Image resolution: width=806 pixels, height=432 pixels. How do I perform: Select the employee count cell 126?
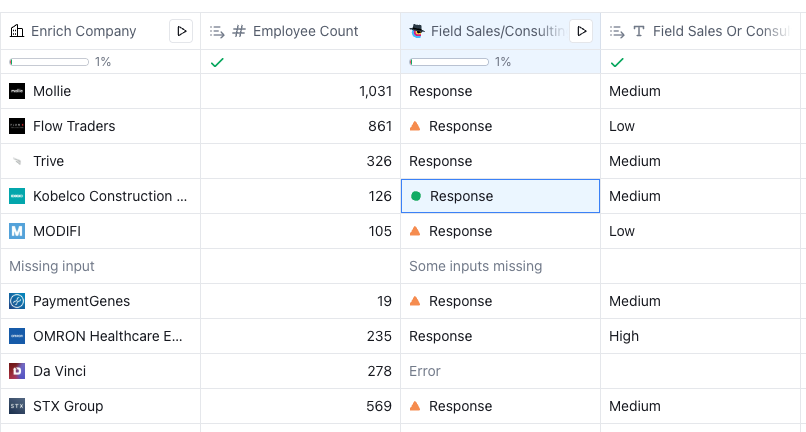[x=300, y=196]
